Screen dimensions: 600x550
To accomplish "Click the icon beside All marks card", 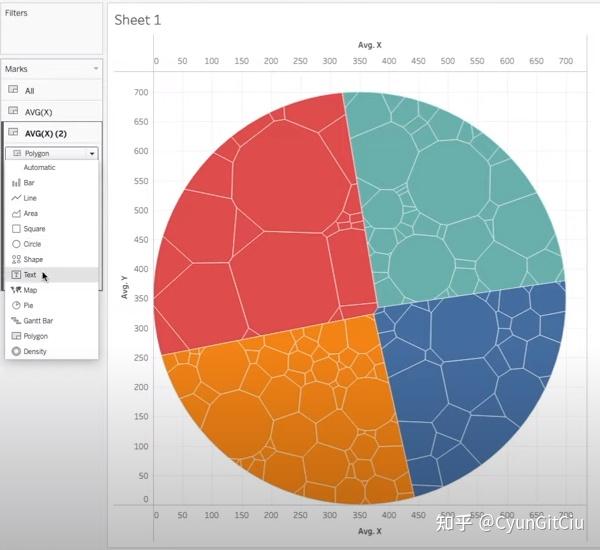I will click(x=13, y=90).
